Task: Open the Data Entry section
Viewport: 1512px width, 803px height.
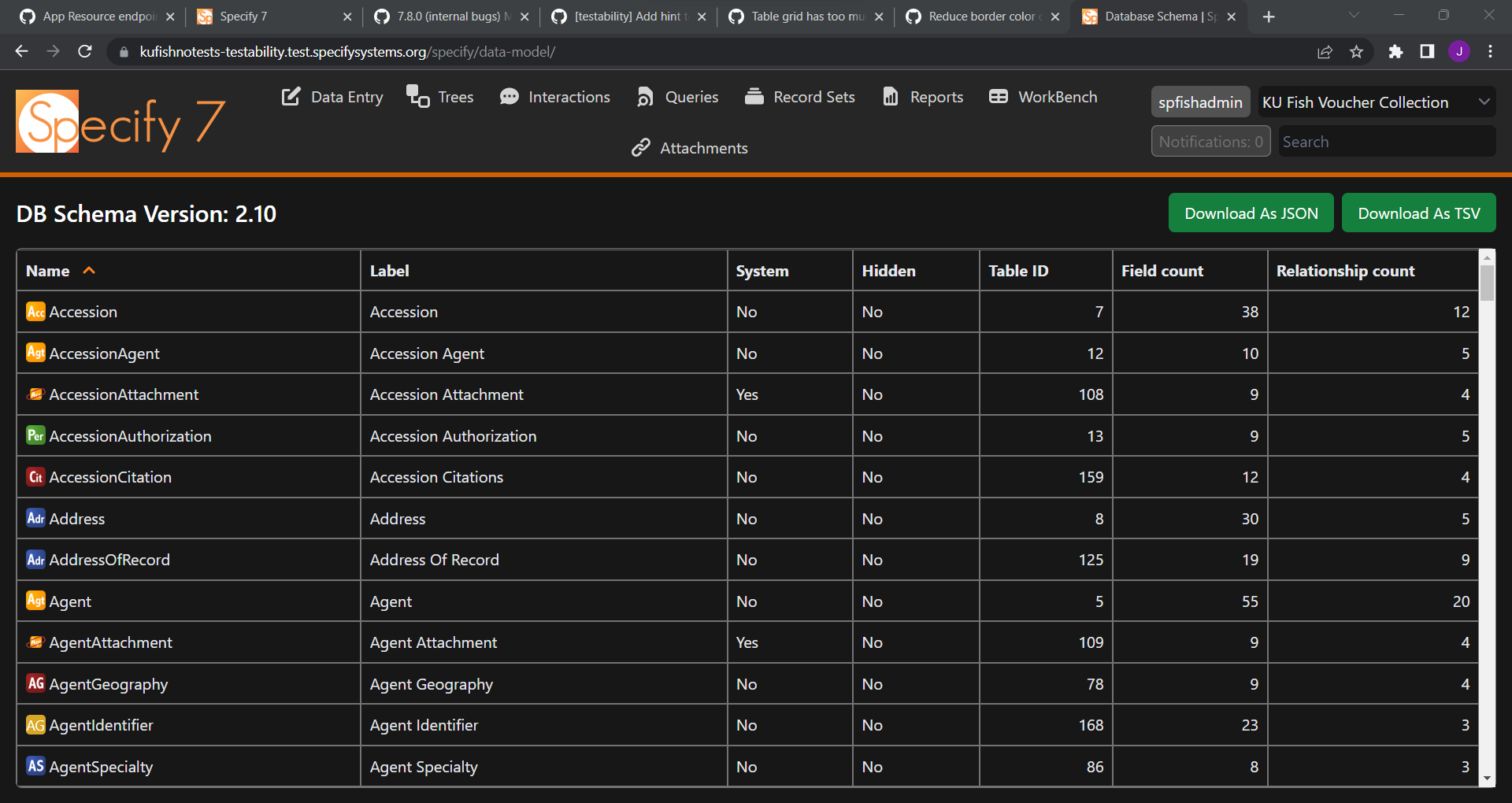Action: [x=332, y=97]
